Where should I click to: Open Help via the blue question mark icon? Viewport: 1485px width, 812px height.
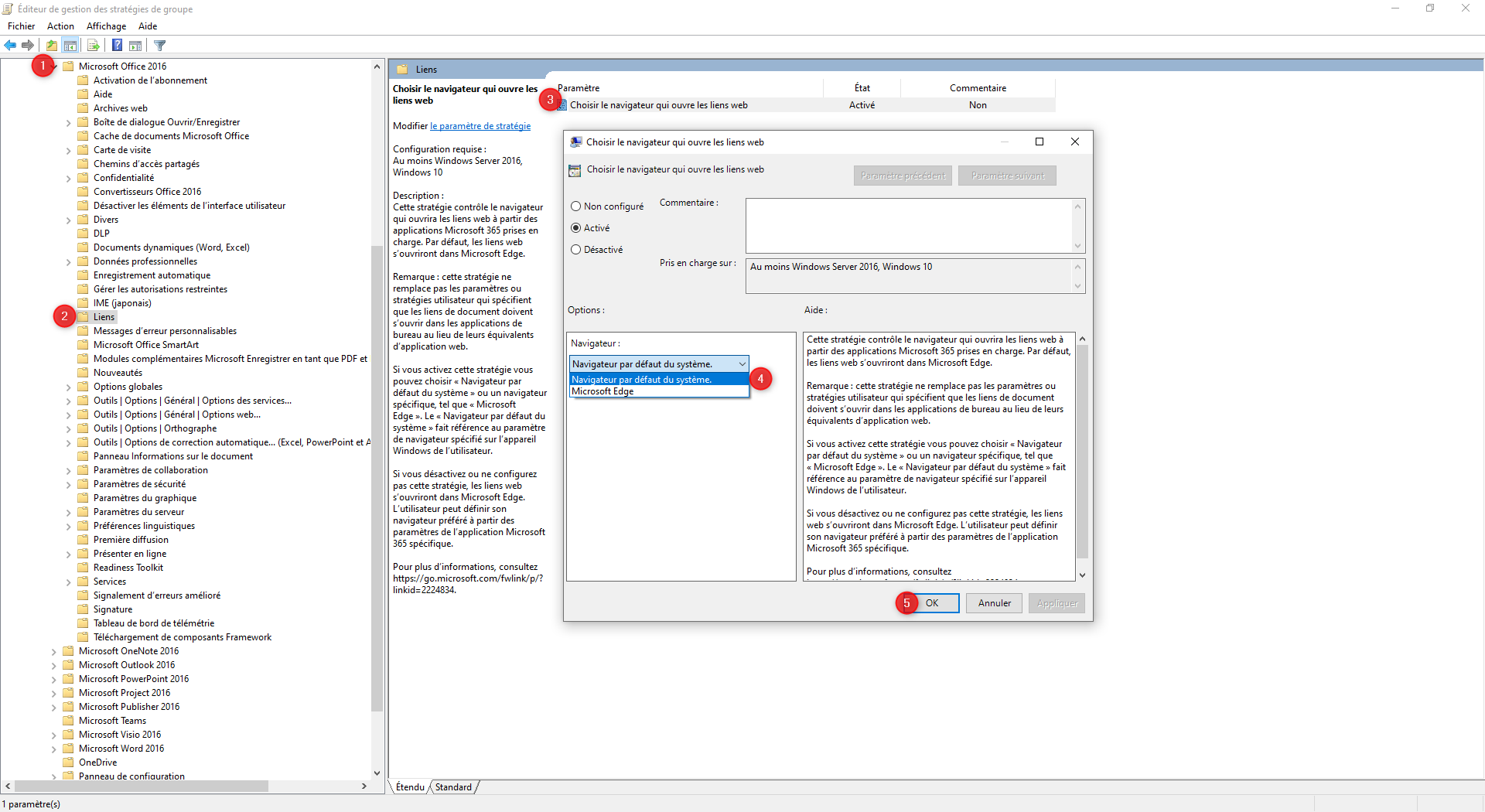[x=117, y=46]
